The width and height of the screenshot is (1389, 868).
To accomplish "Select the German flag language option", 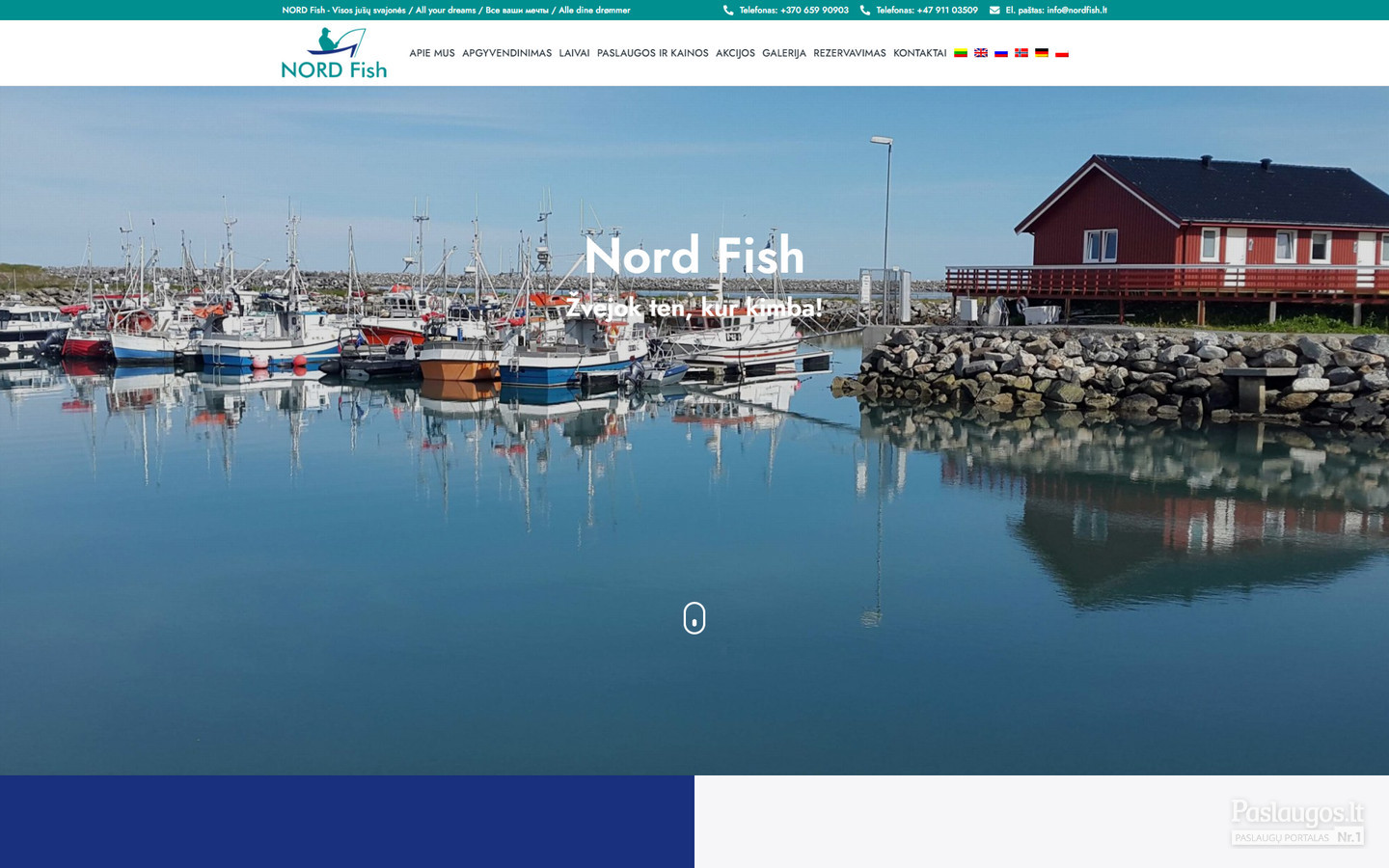I will (x=1042, y=53).
